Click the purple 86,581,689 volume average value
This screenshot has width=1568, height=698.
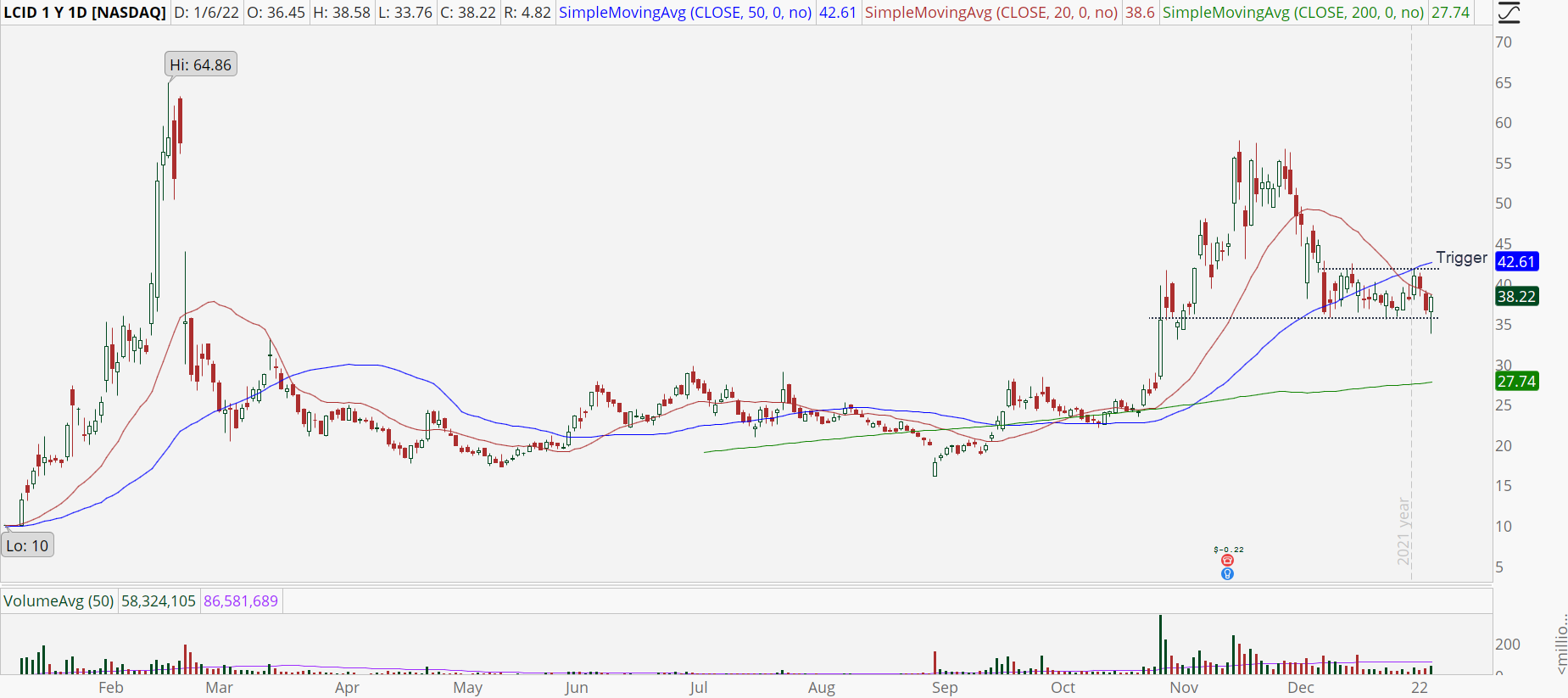click(x=241, y=601)
